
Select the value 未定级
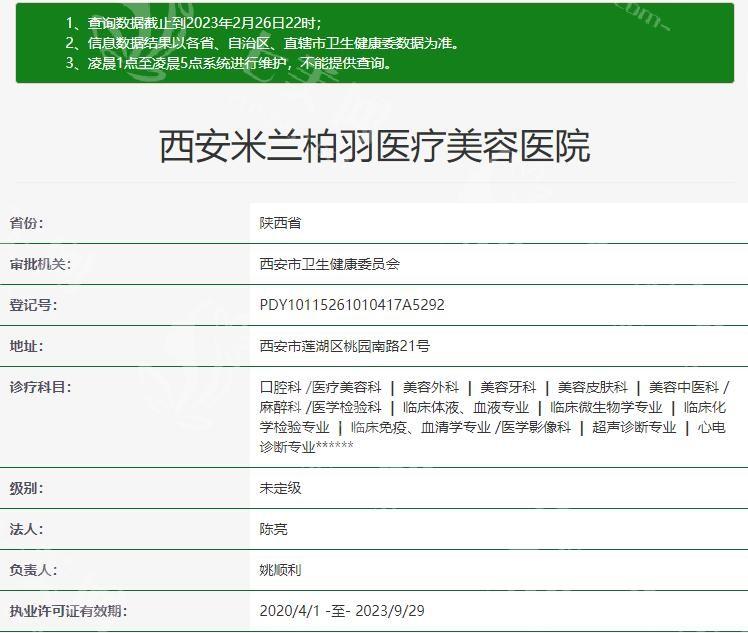[x=280, y=488]
